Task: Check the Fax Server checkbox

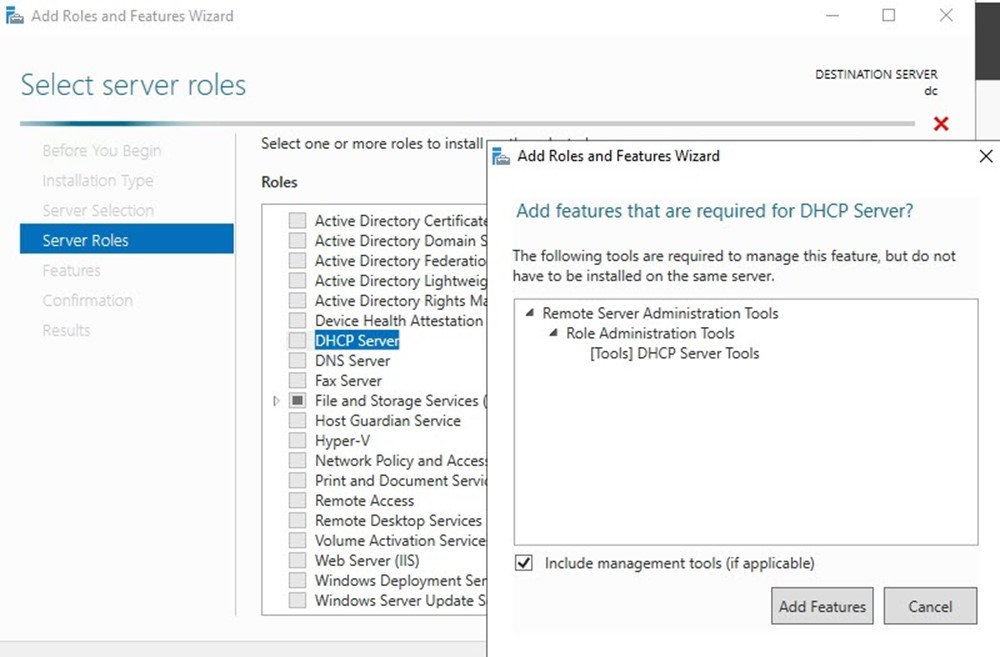Action: click(297, 380)
